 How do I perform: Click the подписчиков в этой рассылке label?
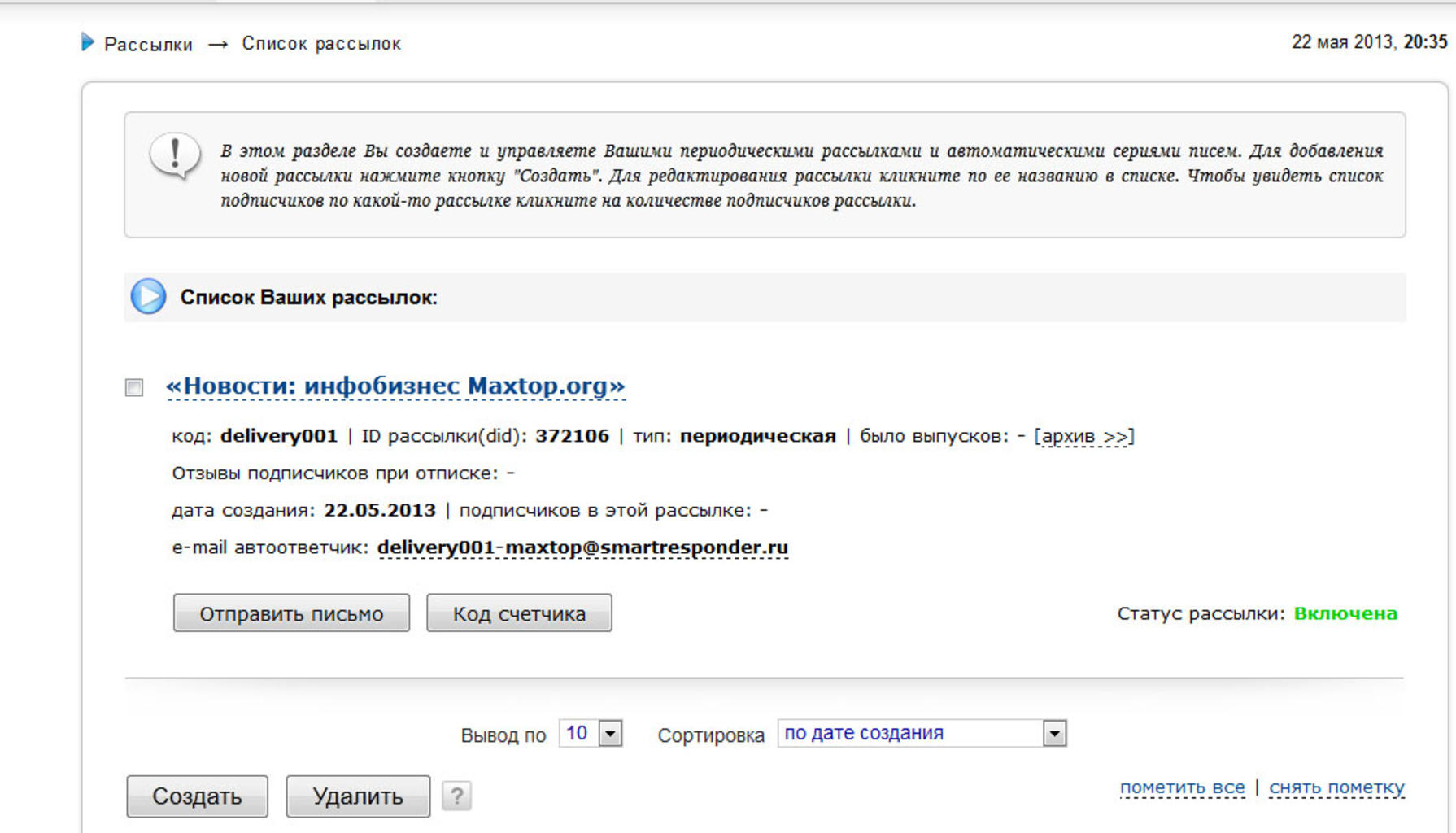pos(606,510)
